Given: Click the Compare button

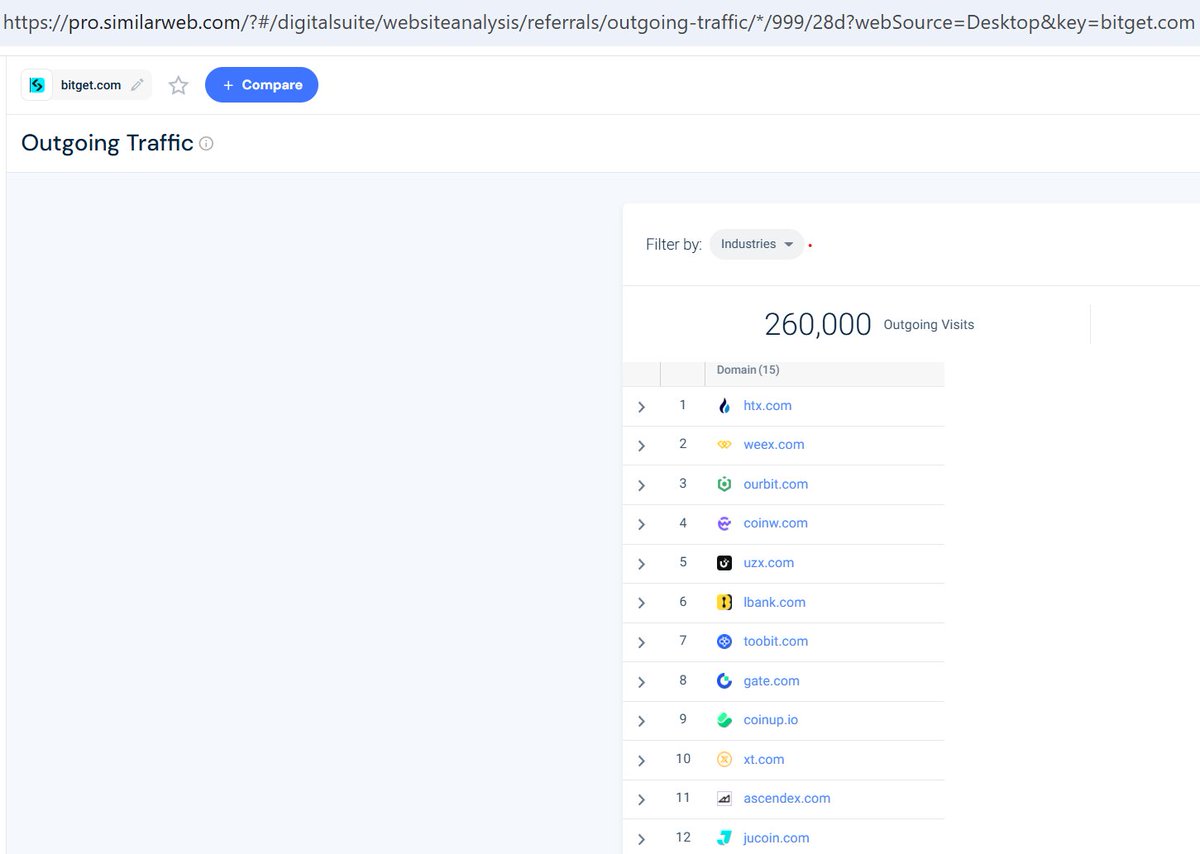Looking at the screenshot, I should click(x=261, y=85).
